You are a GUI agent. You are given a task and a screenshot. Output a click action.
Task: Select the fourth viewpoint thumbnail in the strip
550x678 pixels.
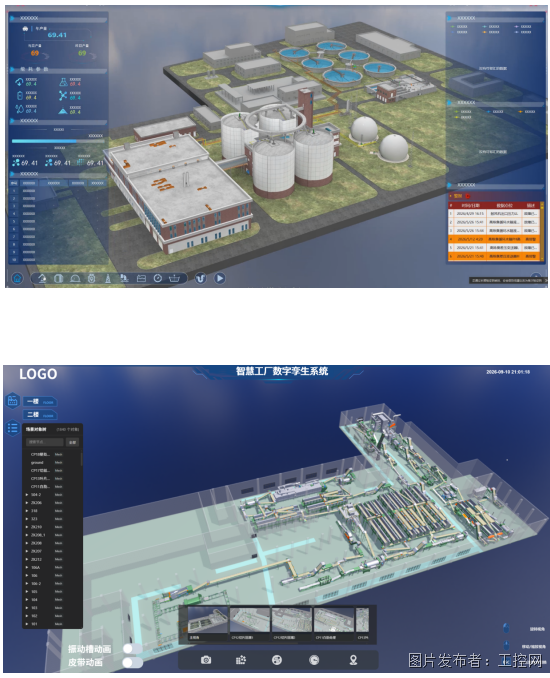(x=333, y=623)
